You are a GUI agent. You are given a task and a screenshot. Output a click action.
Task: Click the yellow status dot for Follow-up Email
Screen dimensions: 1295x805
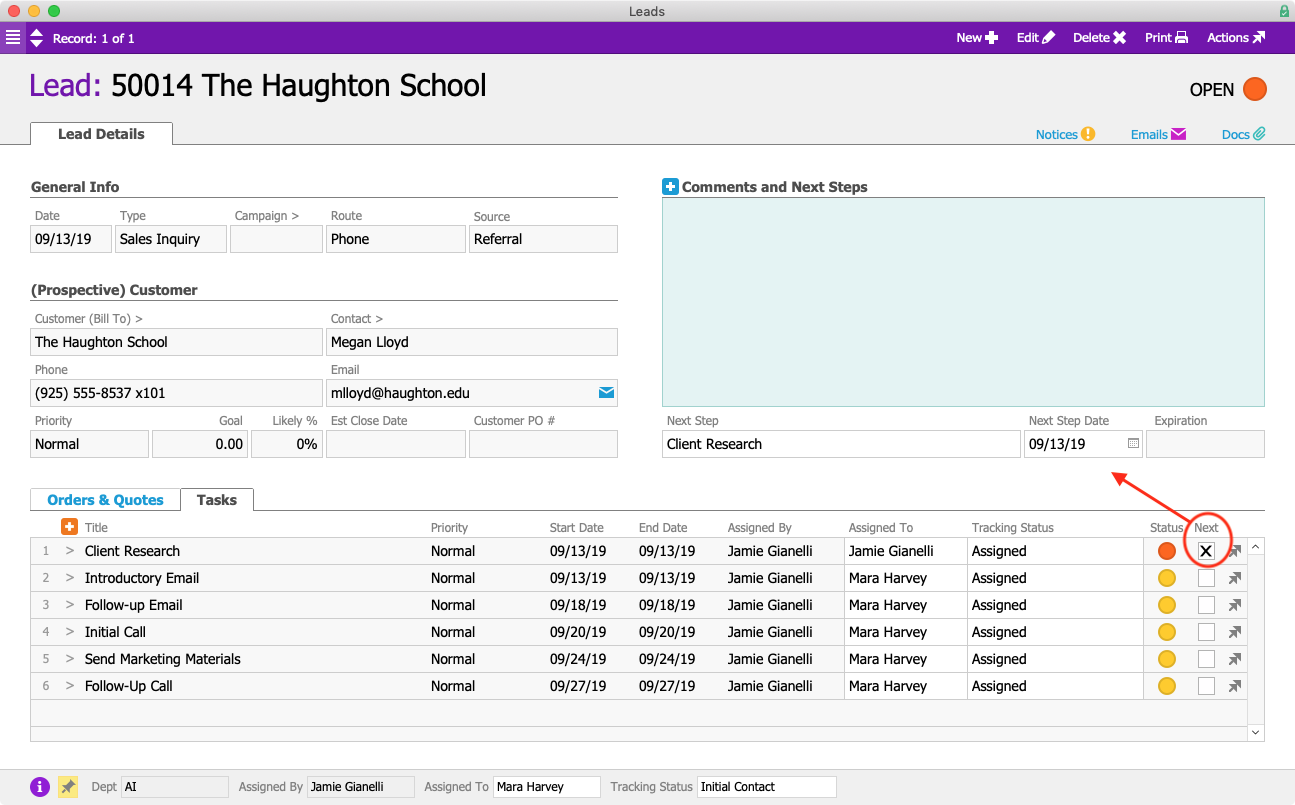pos(1166,605)
